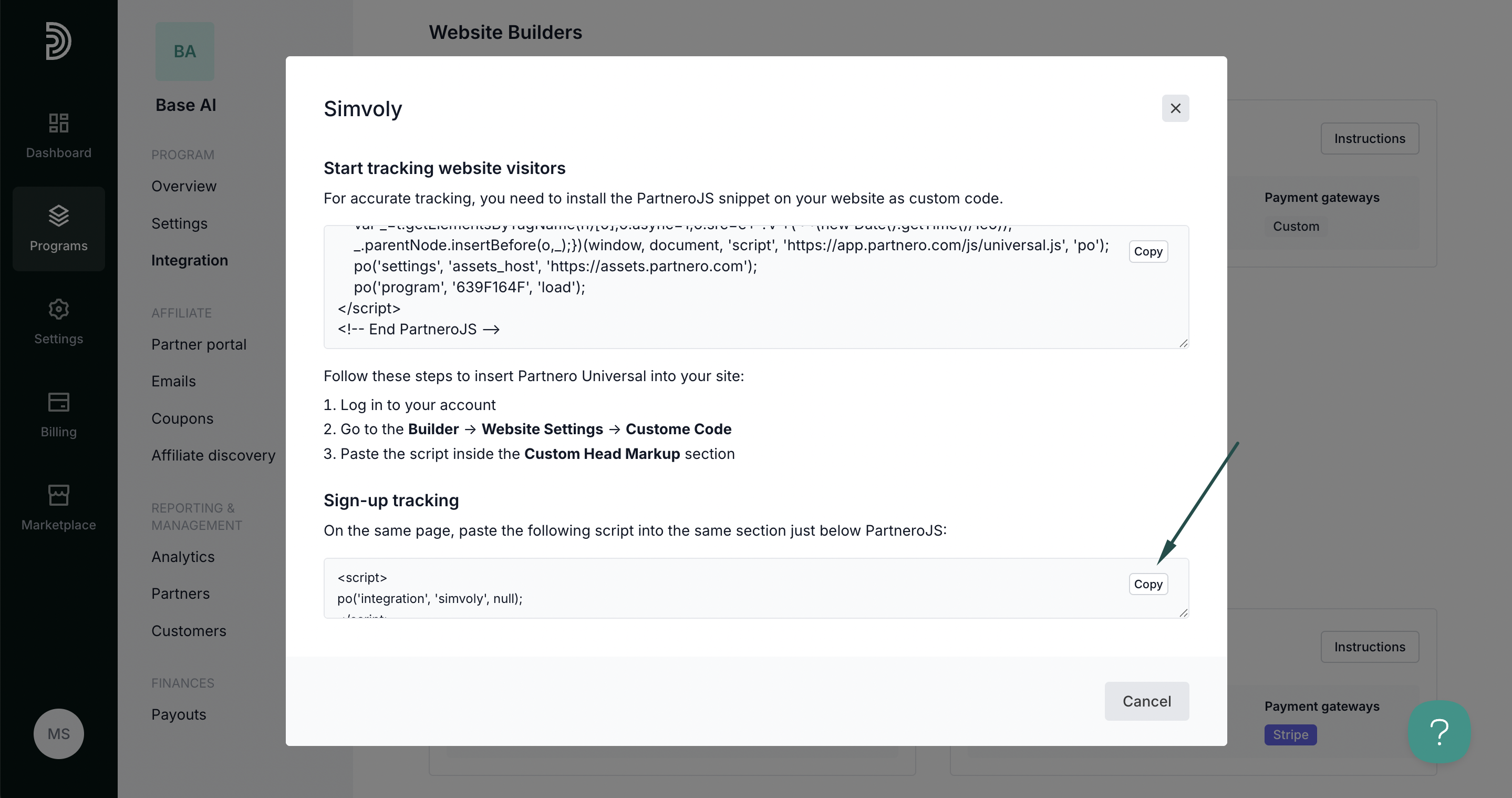1512x798 pixels.
Task: Click the 'Log in to your account' step
Action: [418, 405]
